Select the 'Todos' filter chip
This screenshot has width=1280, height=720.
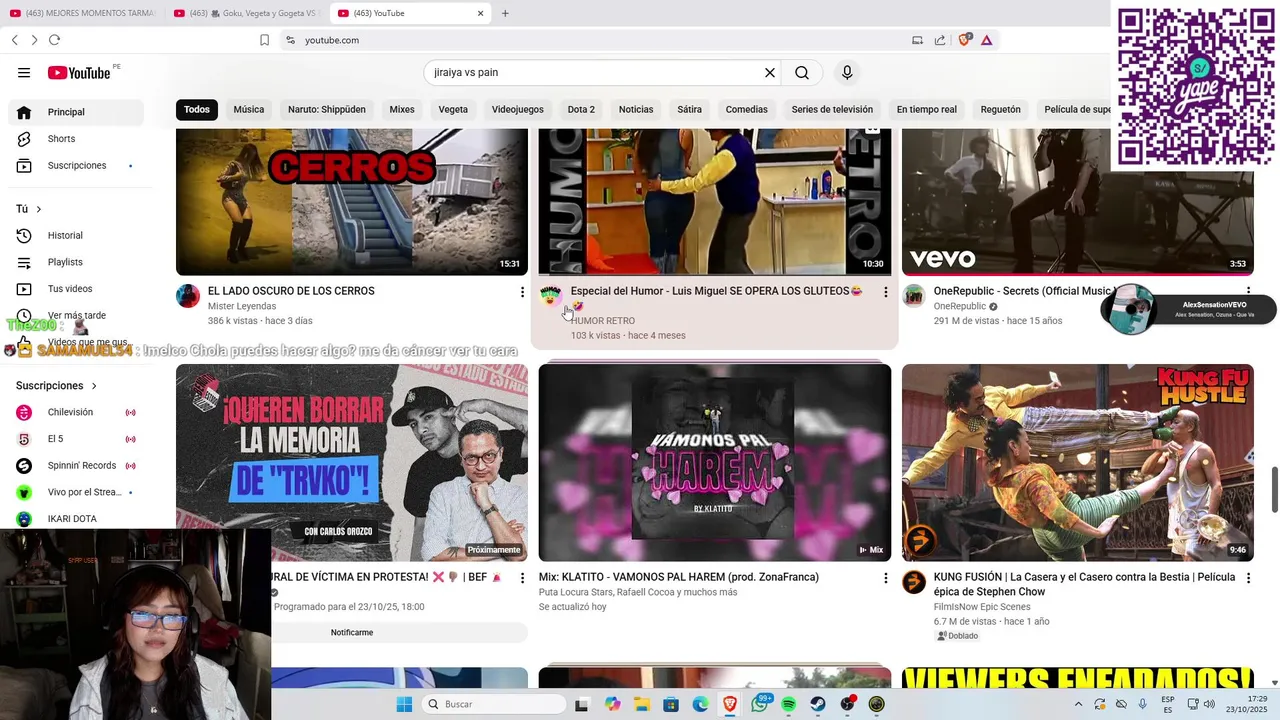[197, 109]
